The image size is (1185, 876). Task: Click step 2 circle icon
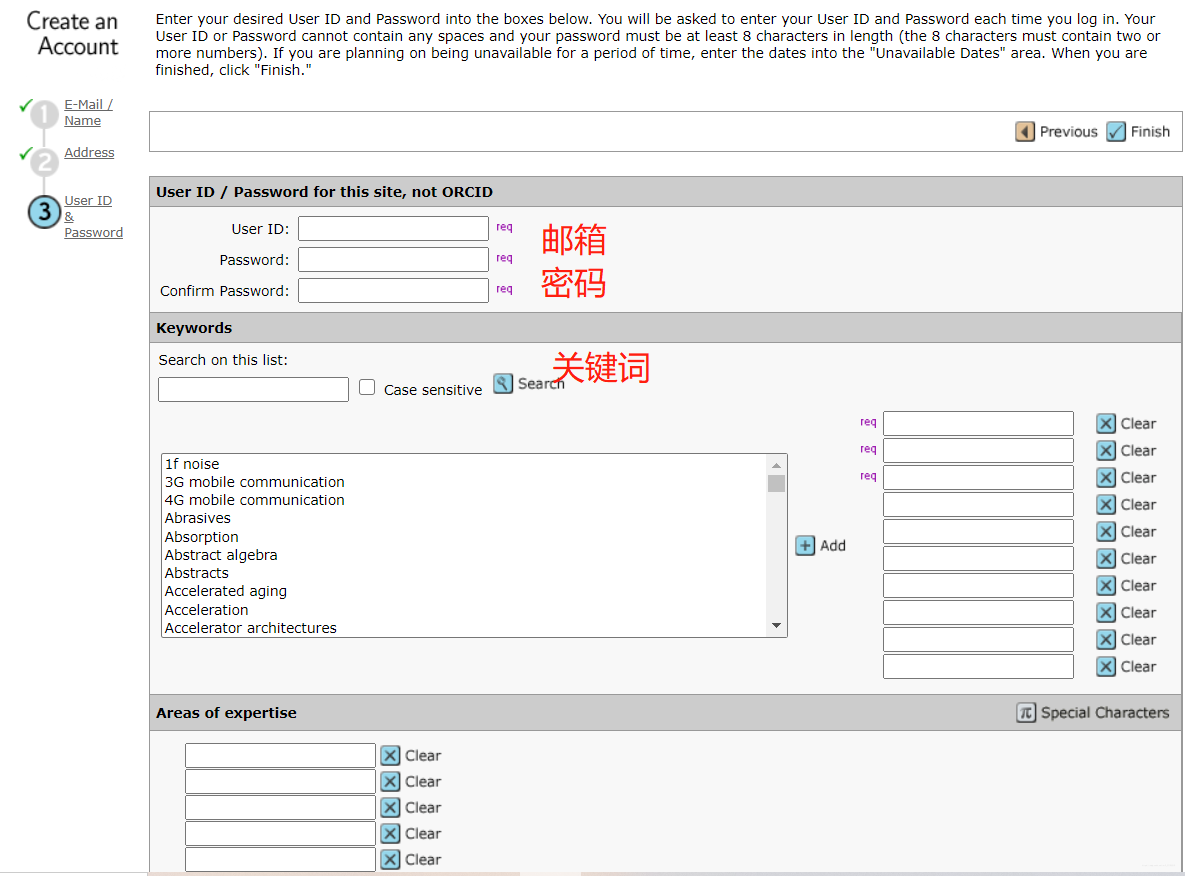tap(45, 162)
